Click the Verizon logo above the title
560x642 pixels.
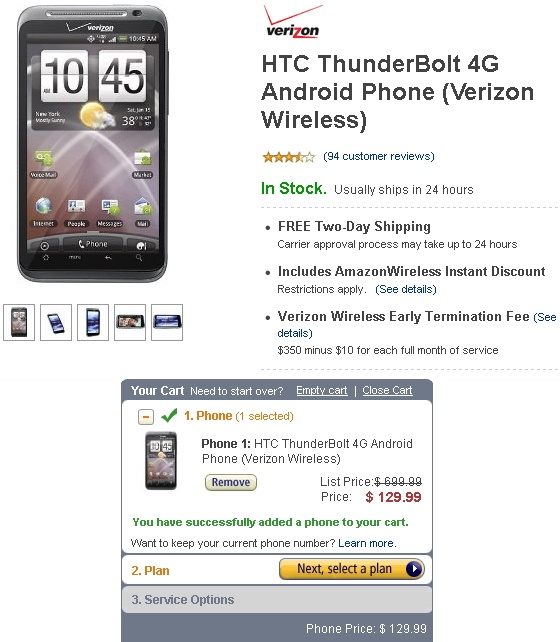tap(292, 22)
